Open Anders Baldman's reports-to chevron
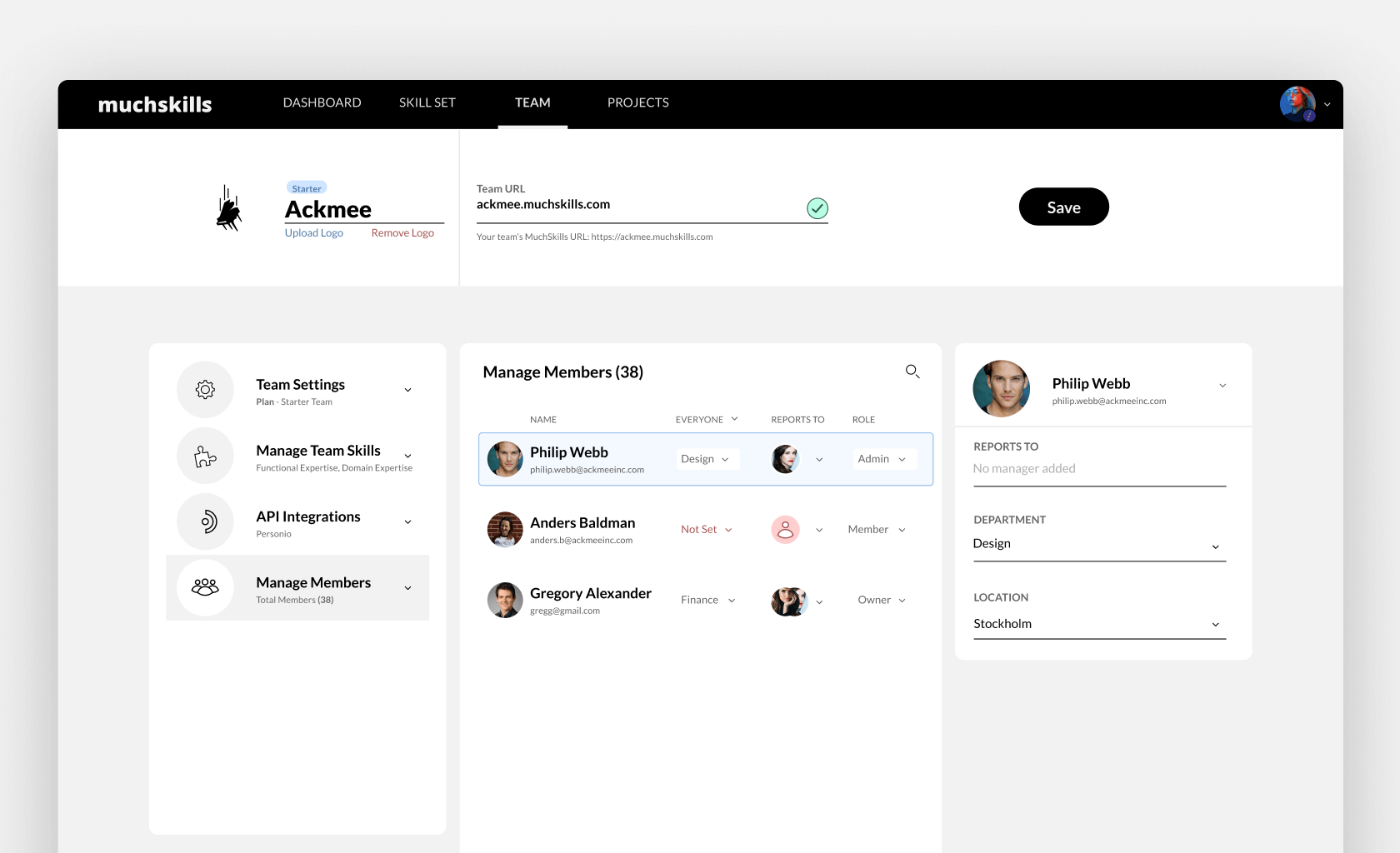Screen dimensions: 1400x853 point(819,530)
